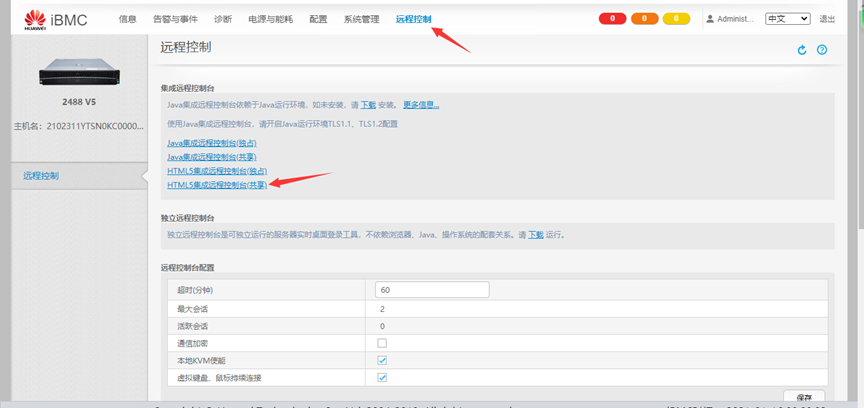Open the help question mark icon

coord(822,50)
